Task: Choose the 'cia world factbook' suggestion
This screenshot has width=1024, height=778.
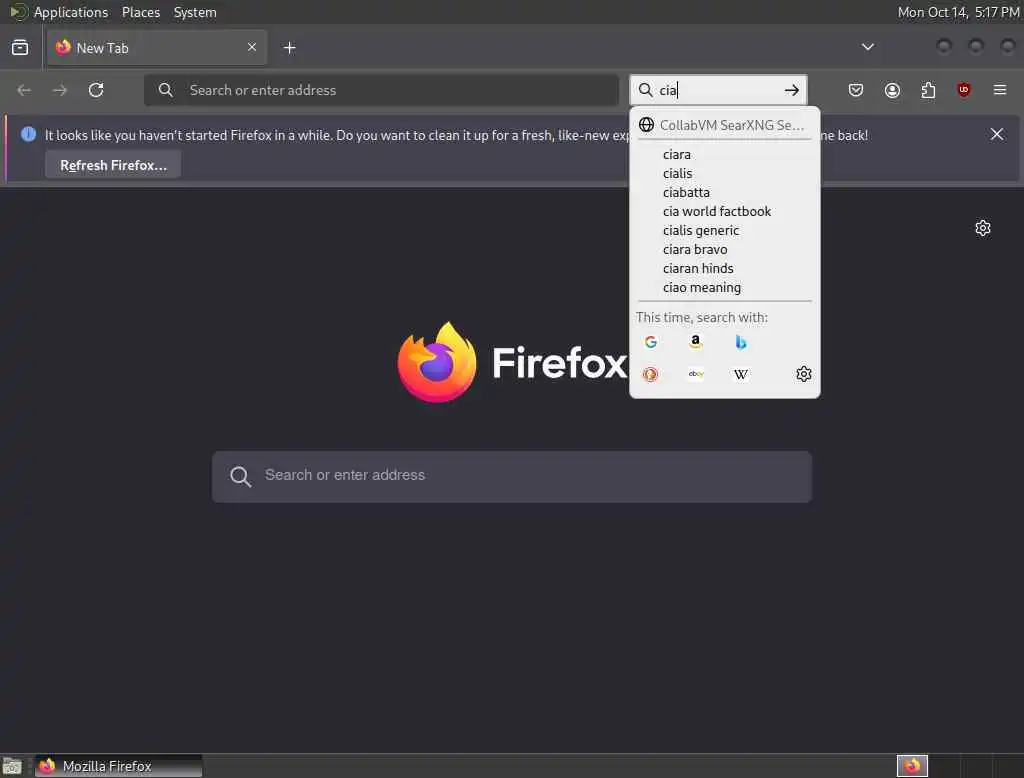Action: [x=725, y=212]
